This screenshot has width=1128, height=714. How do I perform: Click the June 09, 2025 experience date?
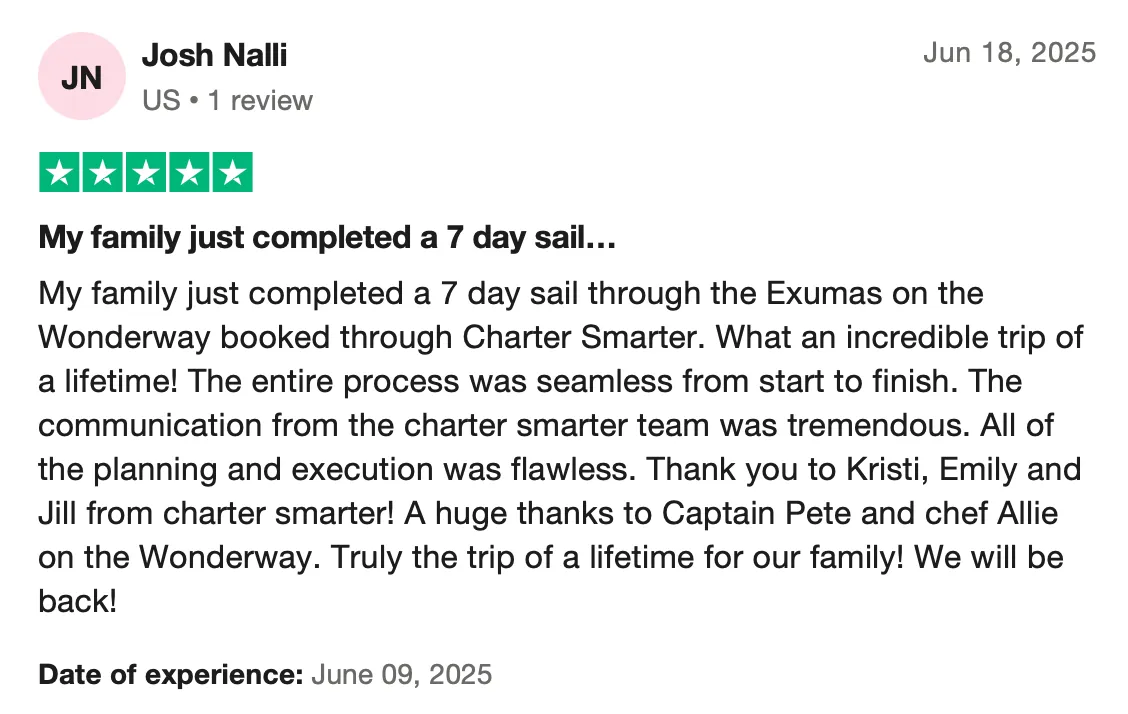[x=401, y=674]
